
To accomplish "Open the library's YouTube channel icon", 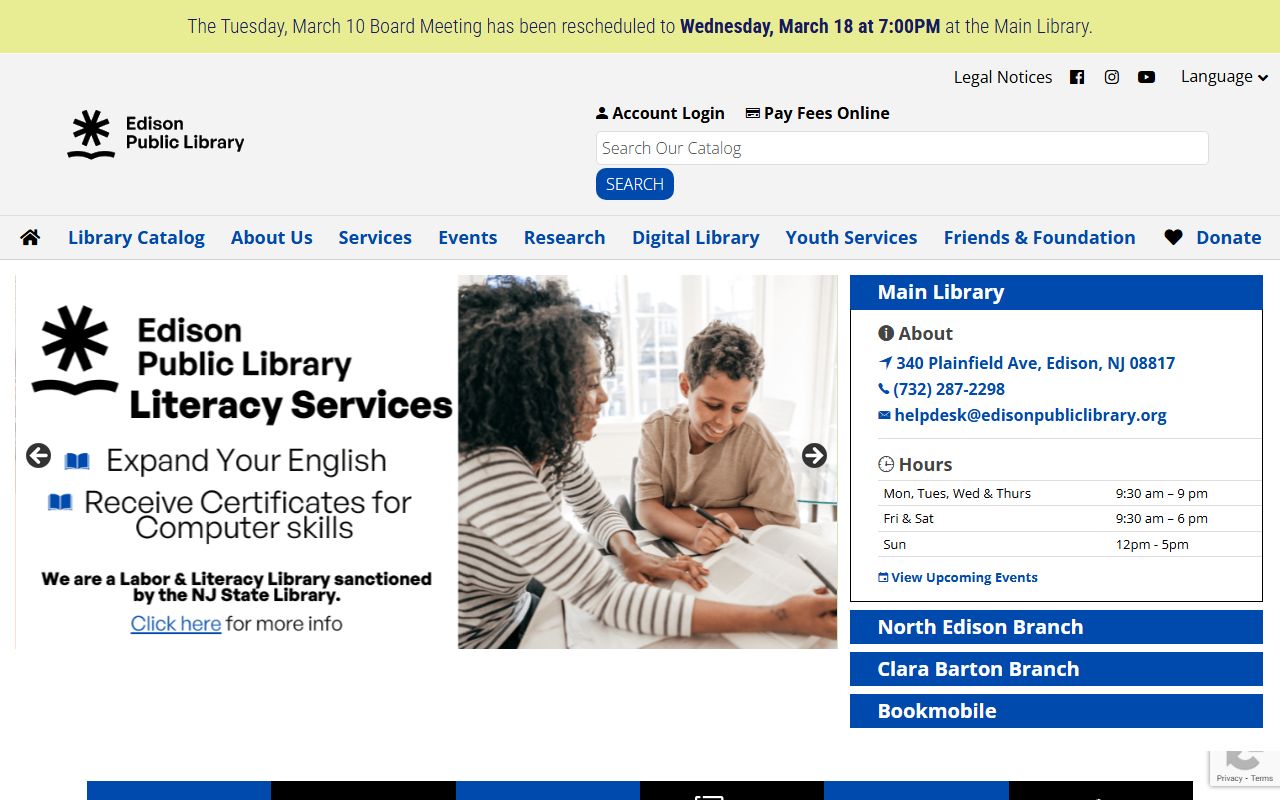I will (x=1147, y=77).
